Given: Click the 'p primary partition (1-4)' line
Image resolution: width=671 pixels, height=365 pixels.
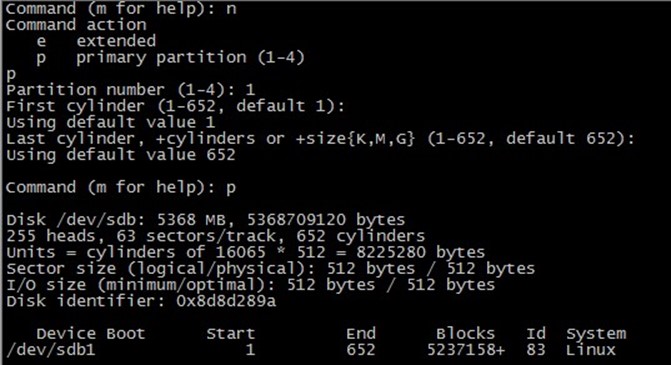Looking at the screenshot, I should pyautogui.click(x=170, y=58).
